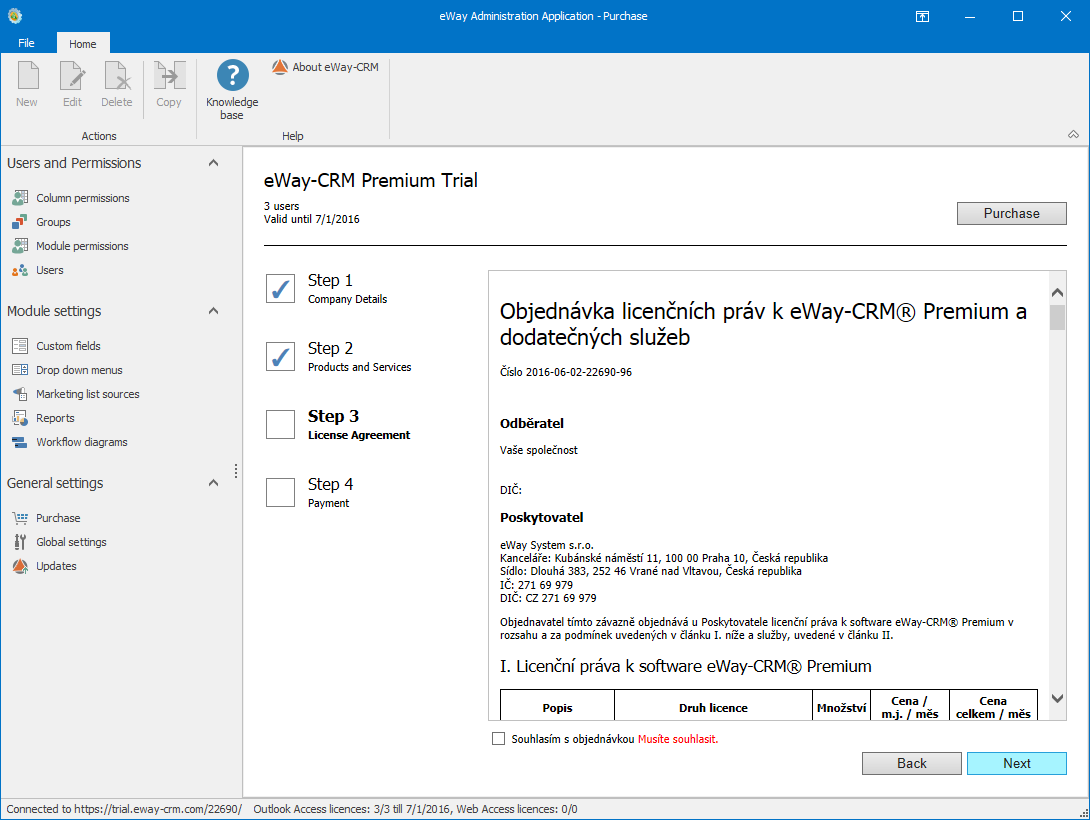Screen dimensions: 1090x820
Task: Click the ribbon display options icon
Action: pyautogui.click(x=922, y=16)
